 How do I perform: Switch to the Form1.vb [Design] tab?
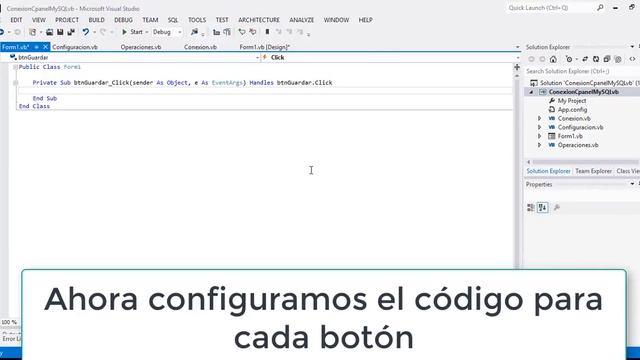(264, 47)
